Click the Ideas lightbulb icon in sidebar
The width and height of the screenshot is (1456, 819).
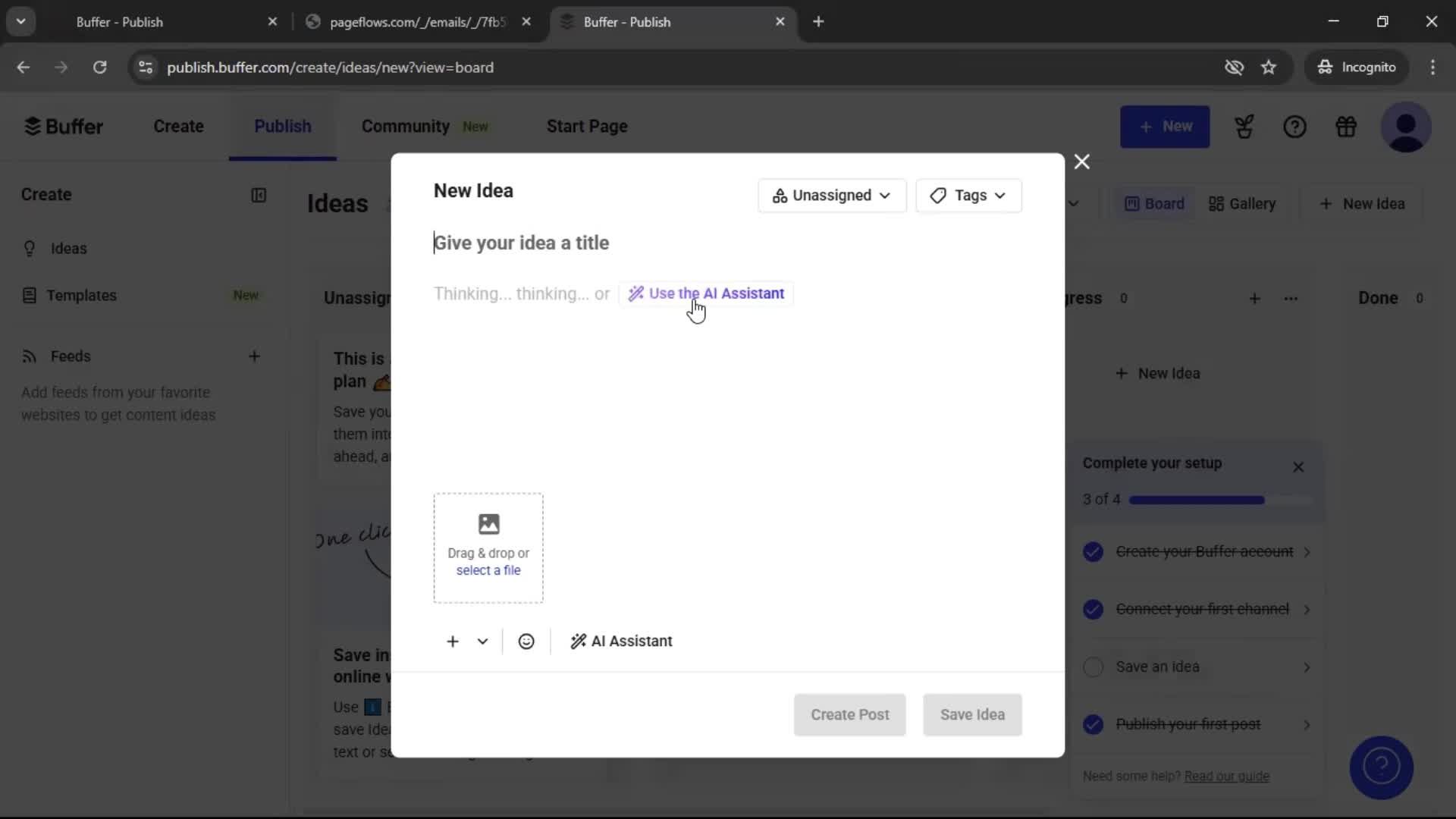click(29, 249)
